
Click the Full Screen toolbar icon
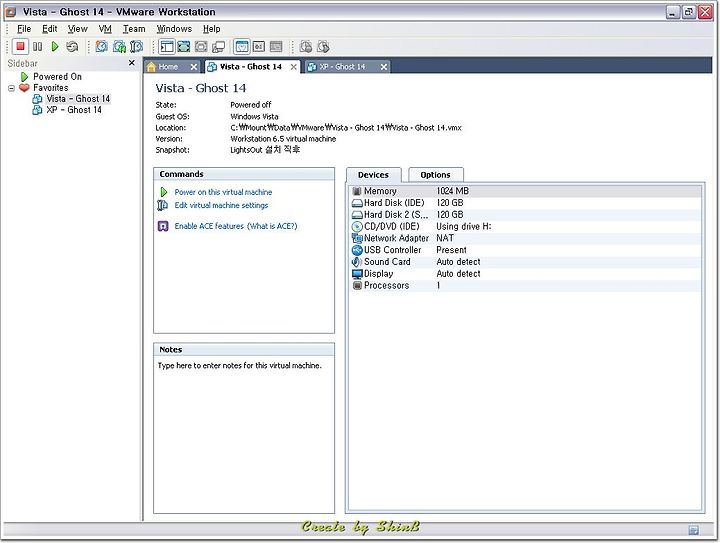click(x=184, y=47)
